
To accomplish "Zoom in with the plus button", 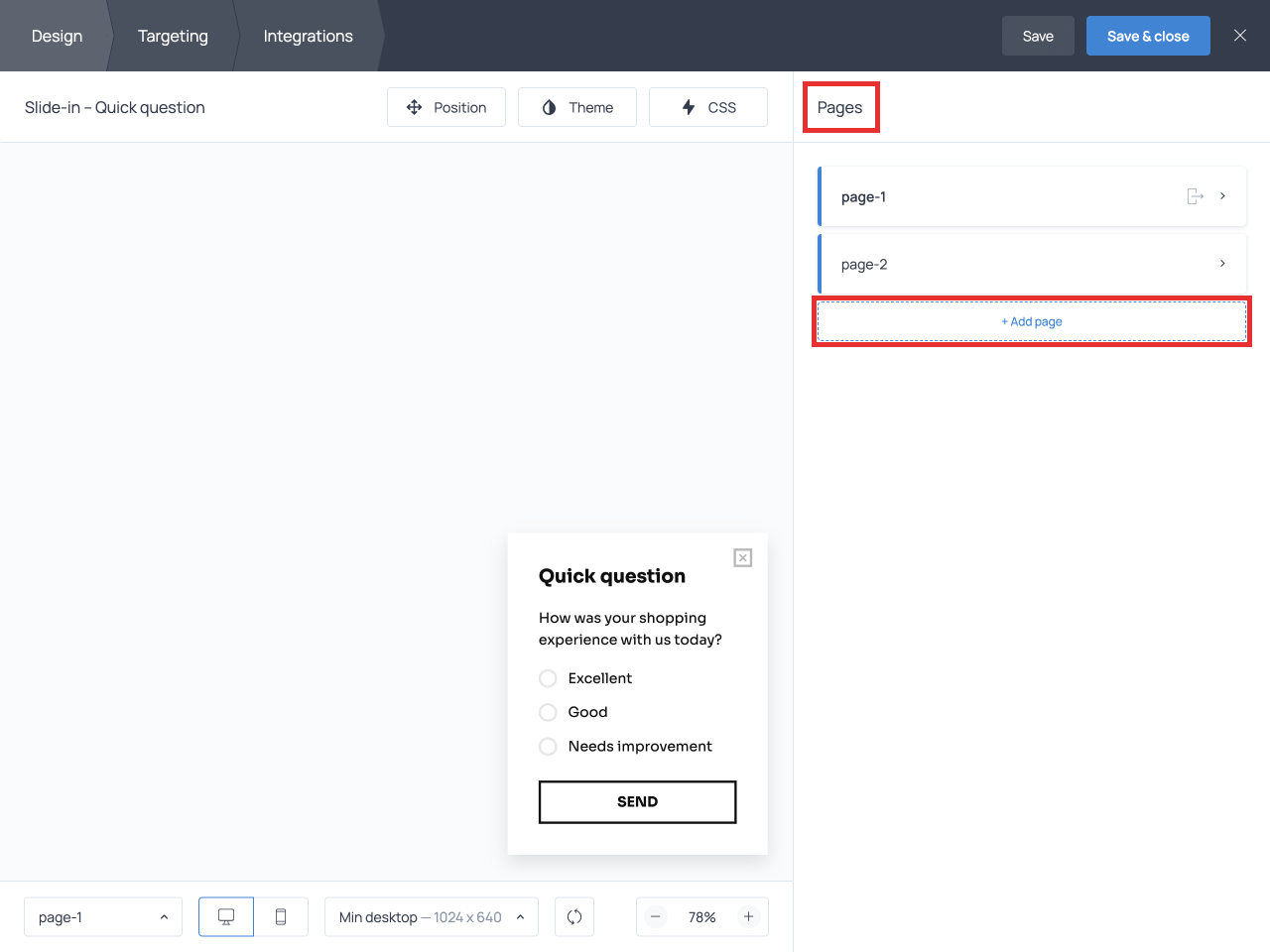I will 749,917.
